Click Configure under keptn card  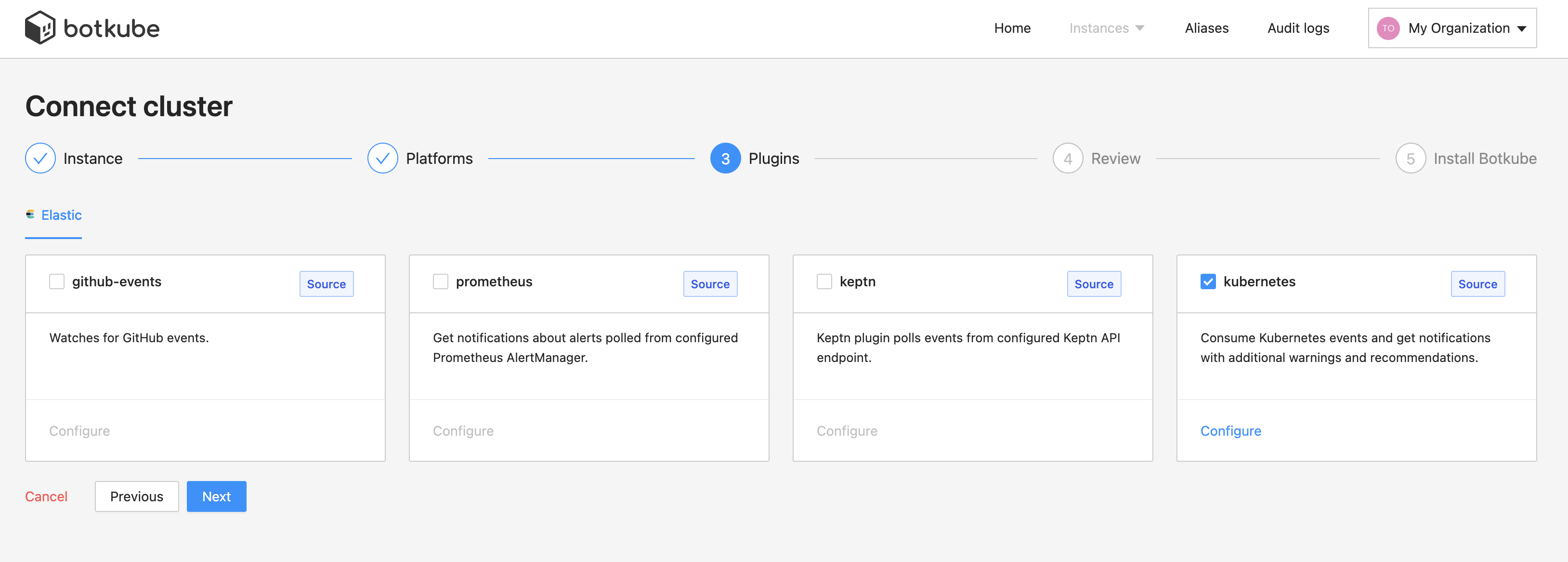[x=847, y=431]
